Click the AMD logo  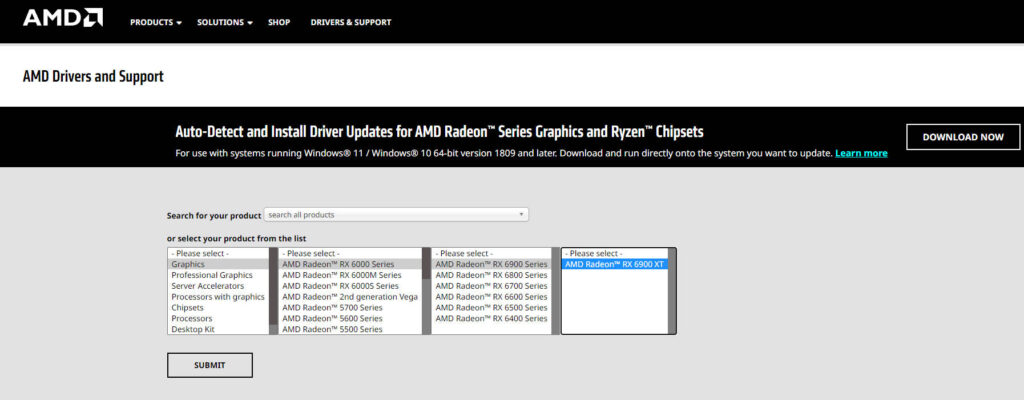coord(63,17)
